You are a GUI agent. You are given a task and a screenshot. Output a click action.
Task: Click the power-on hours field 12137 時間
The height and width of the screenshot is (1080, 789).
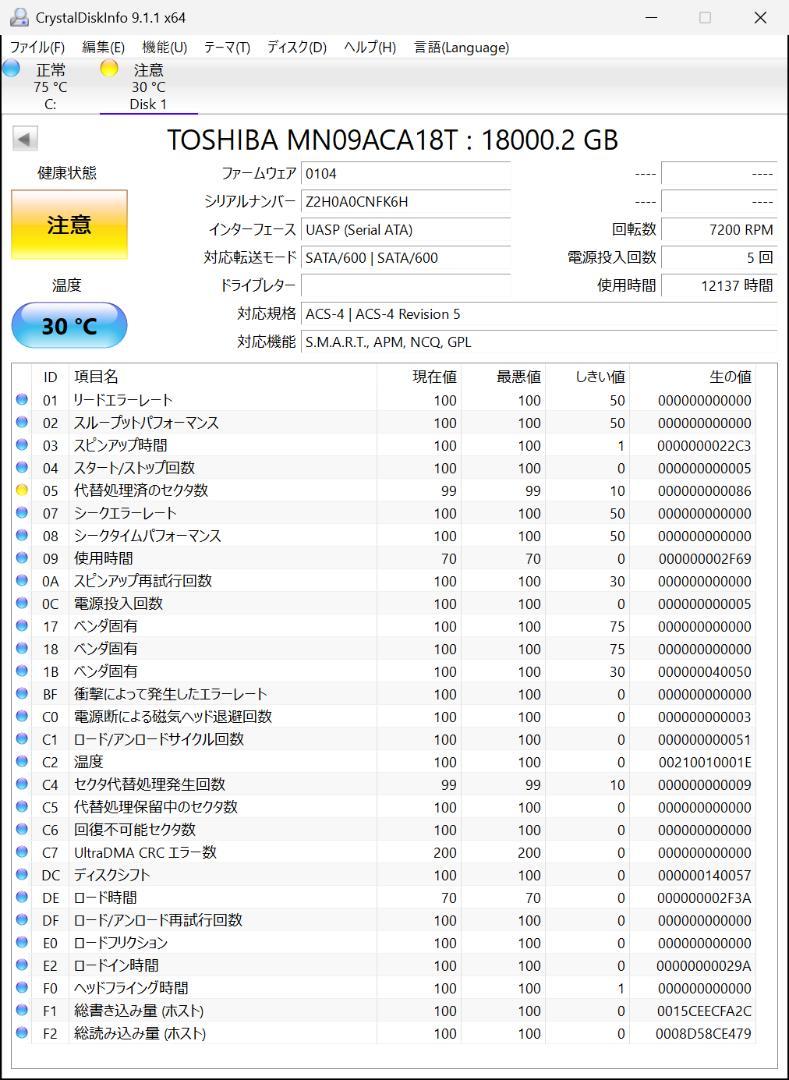click(x=719, y=285)
